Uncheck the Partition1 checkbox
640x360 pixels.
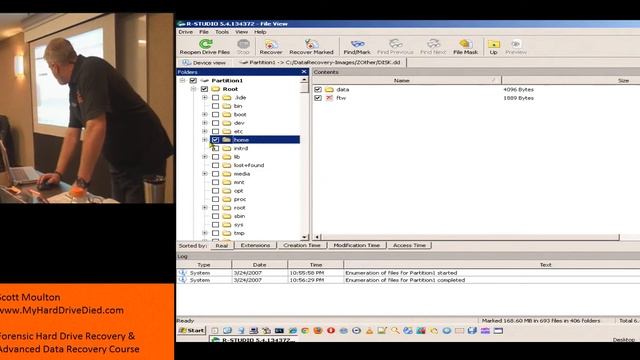coord(193,80)
